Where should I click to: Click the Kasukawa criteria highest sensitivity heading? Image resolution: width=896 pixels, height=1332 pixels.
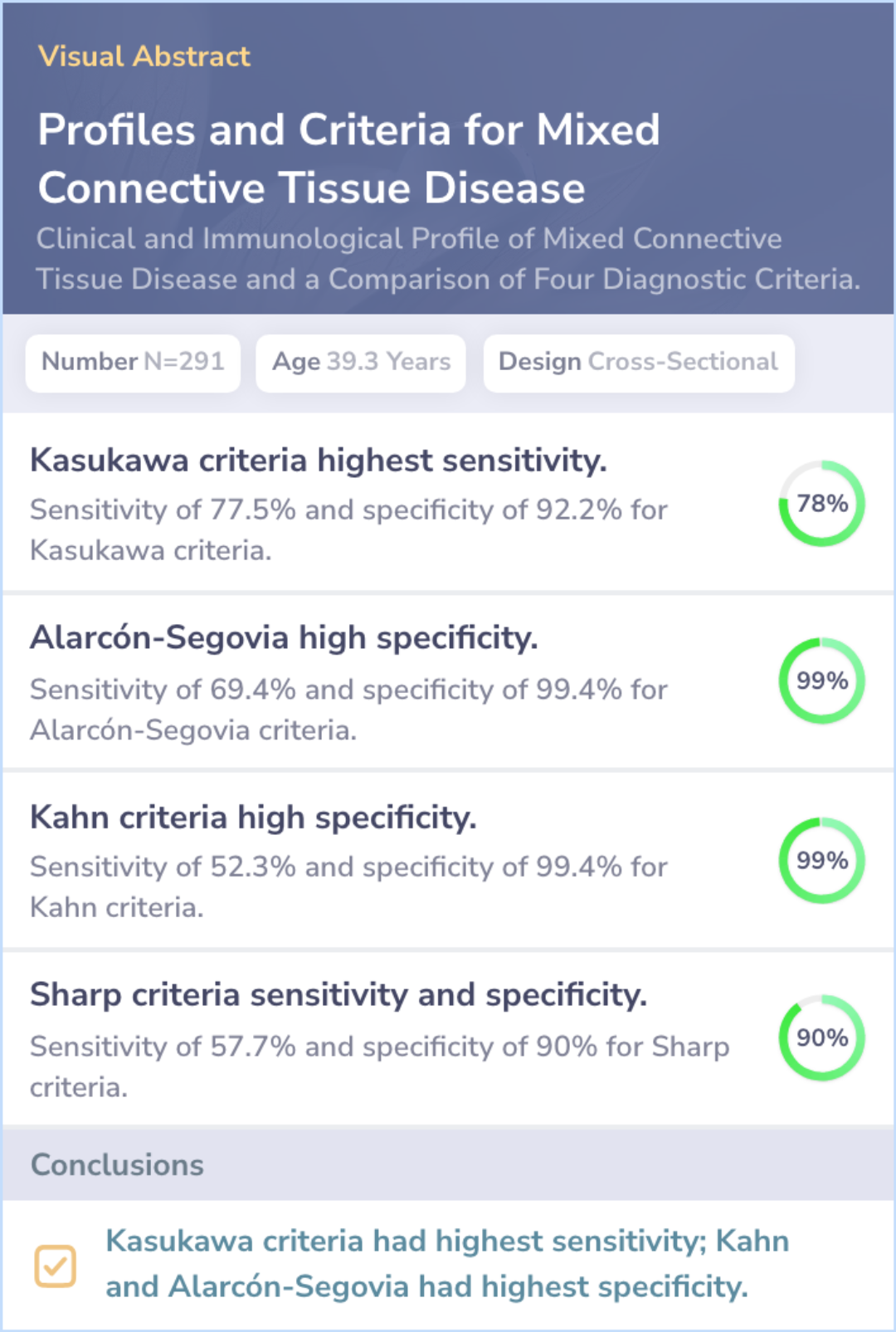(319, 461)
